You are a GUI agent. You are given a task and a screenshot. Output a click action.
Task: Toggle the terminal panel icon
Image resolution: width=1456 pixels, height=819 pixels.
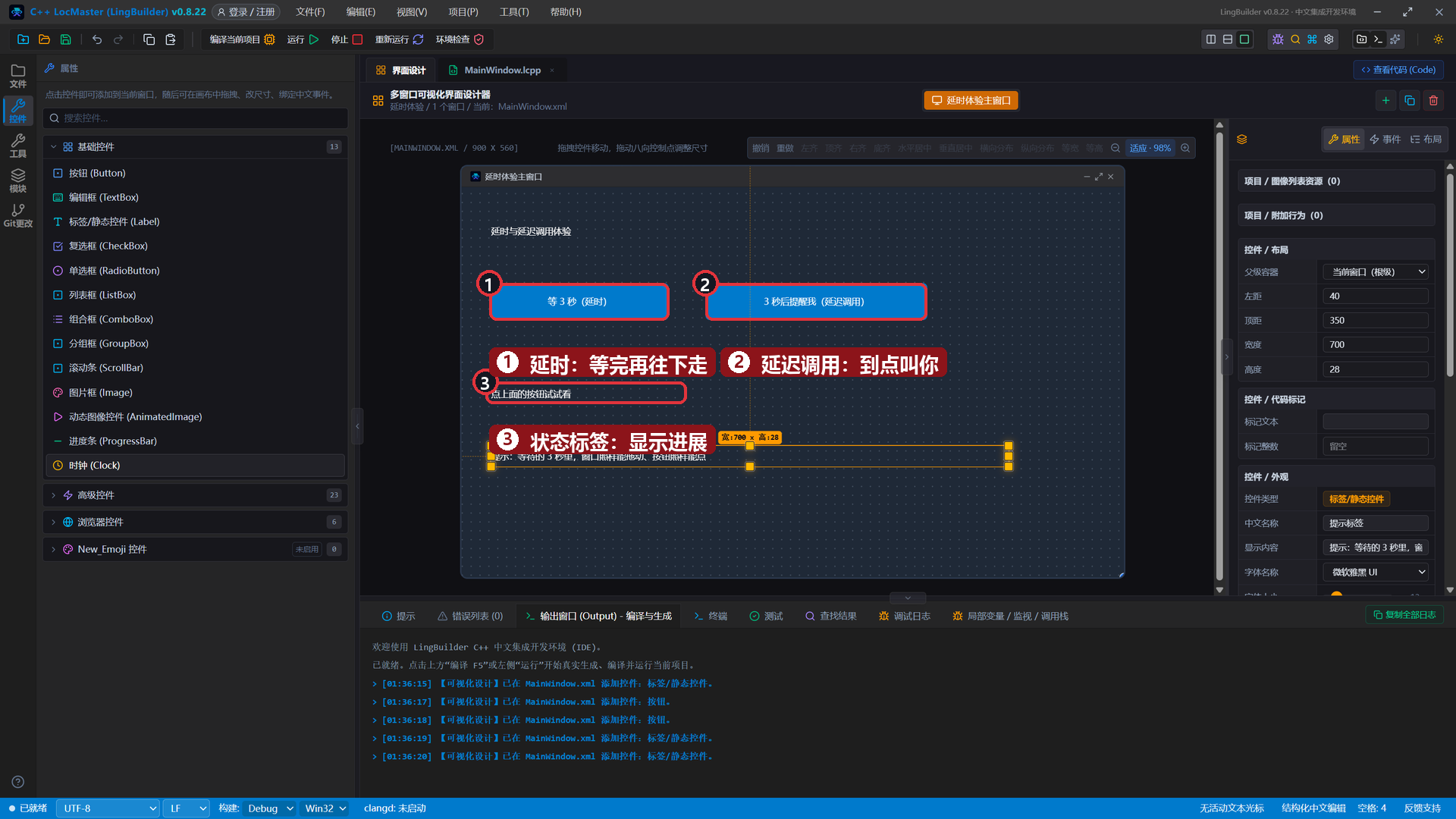point(1379,39)
